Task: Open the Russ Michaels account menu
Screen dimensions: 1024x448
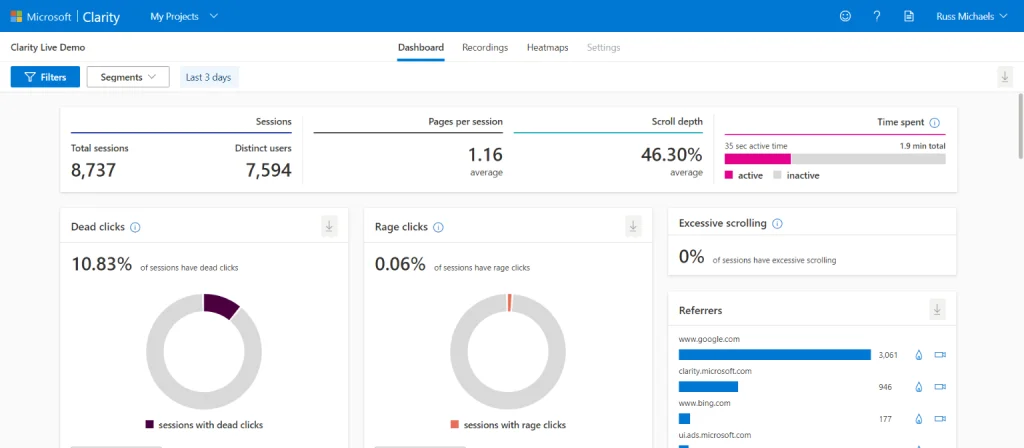Action: (x=972, y=16)
